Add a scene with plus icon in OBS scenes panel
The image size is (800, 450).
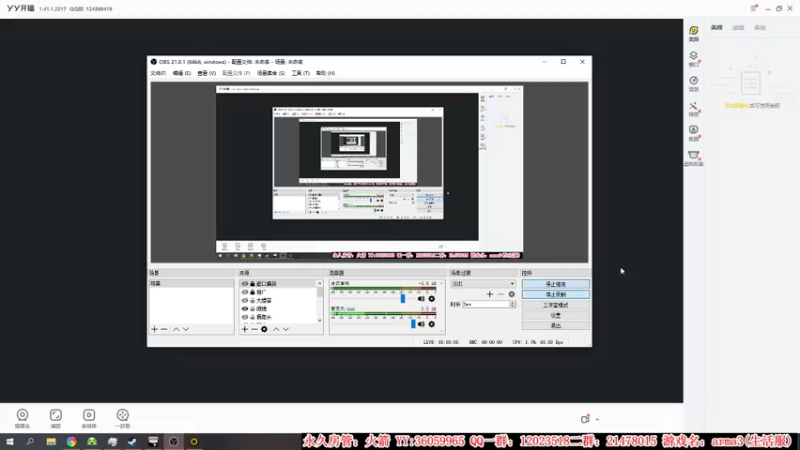[x=155, y=329]
